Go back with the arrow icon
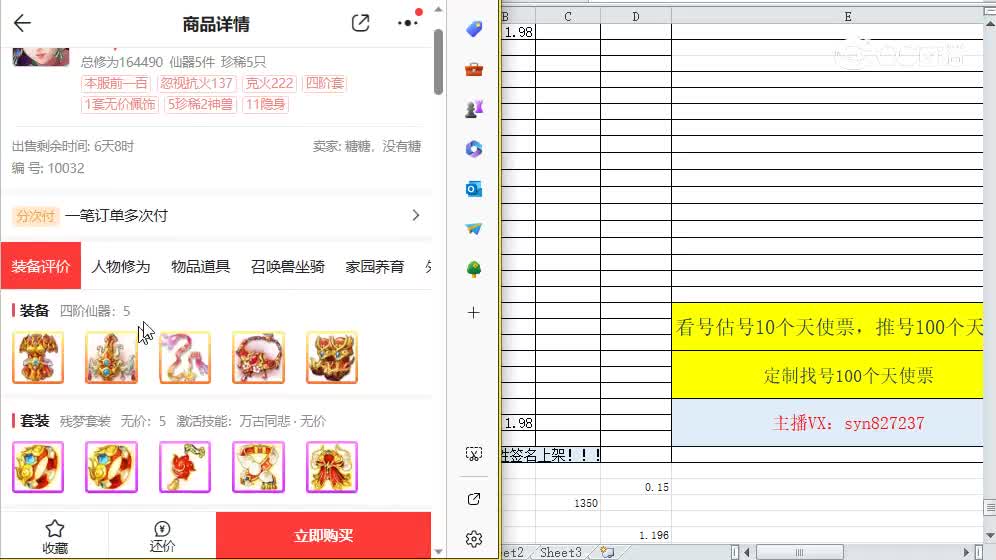Image resolution: width=996 pixels, height=560 pixels. [22, 23]
